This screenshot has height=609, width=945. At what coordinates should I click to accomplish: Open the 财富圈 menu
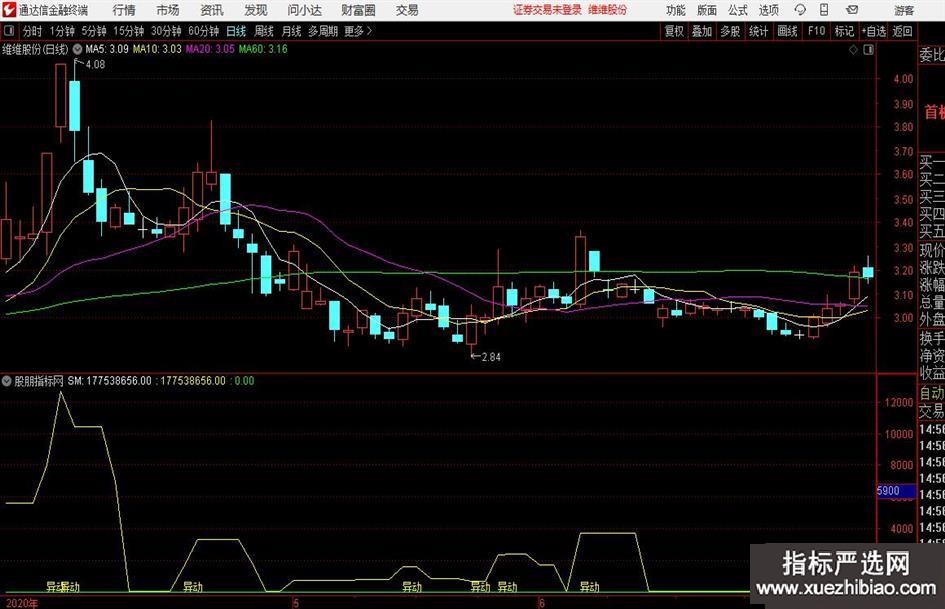pos(358,10)
